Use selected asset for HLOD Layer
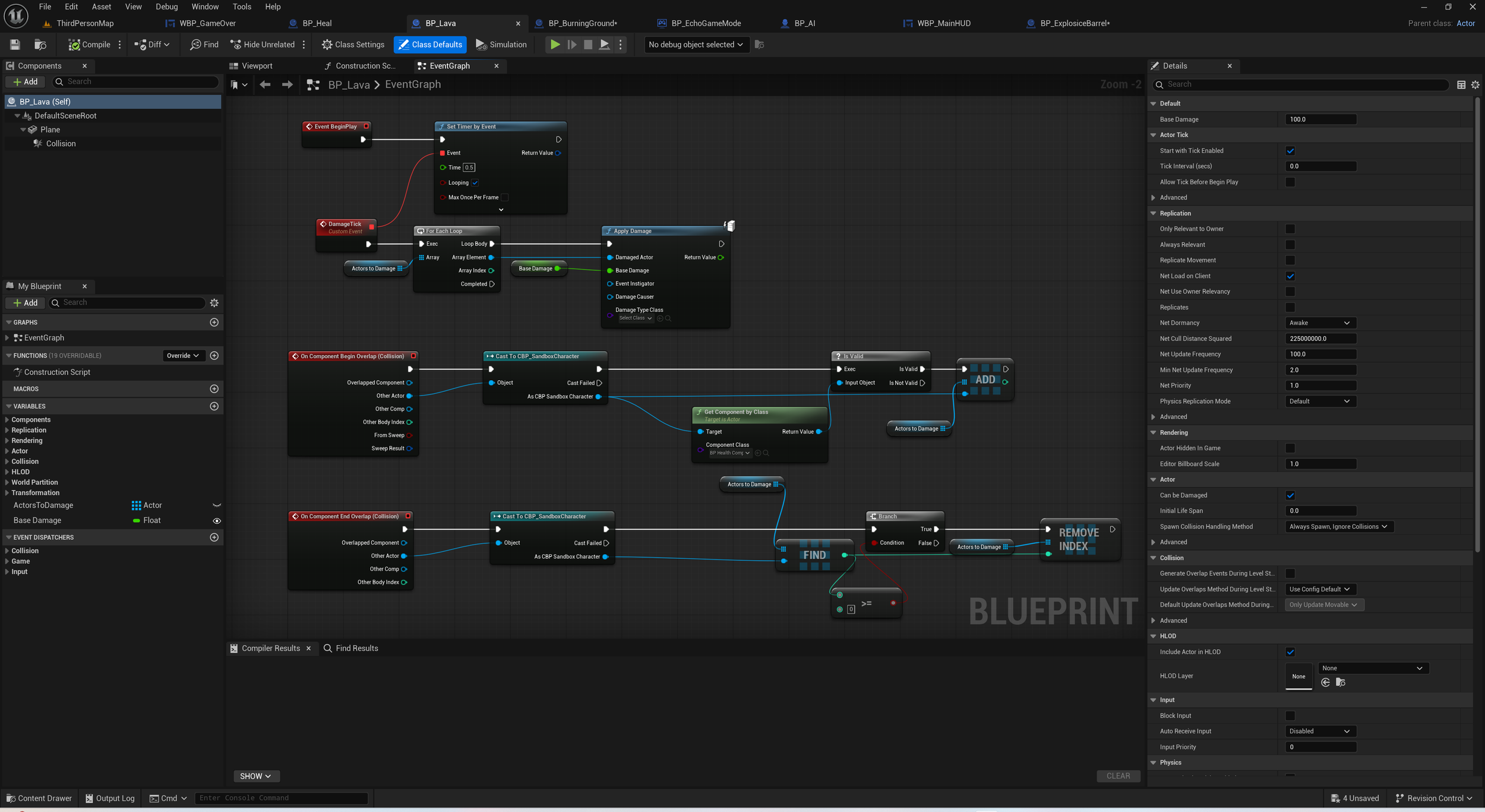The width and height of the screenshot is (1485, 812). coord(1325,683)
